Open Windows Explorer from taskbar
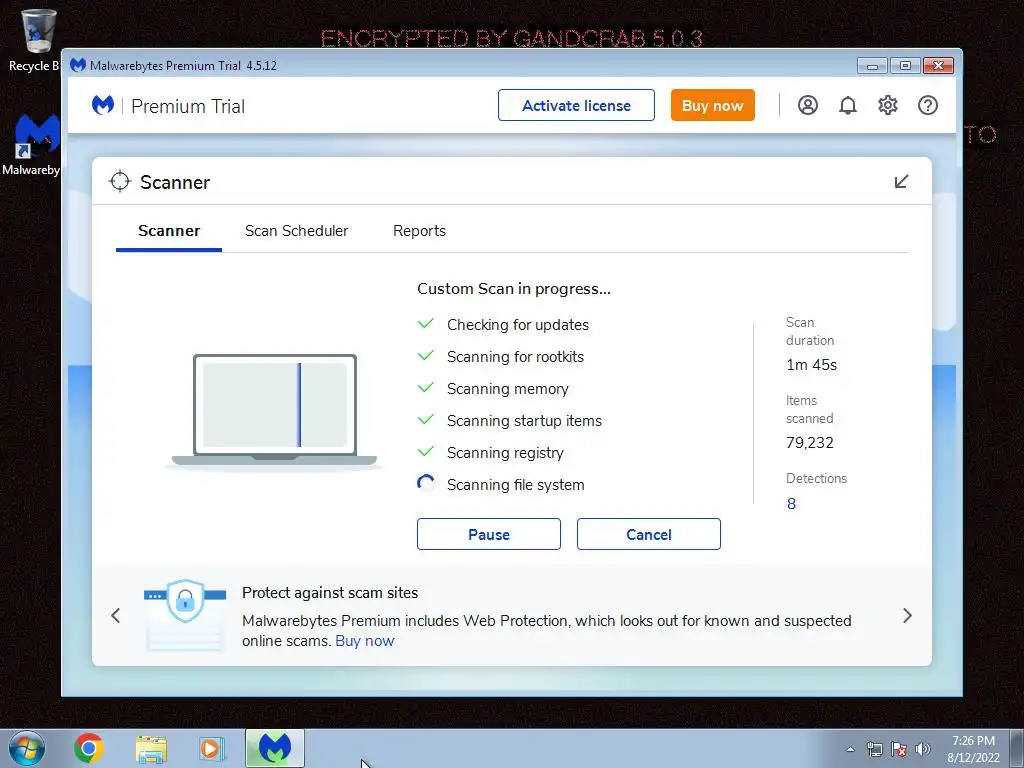The height and width of the screenshot is (768, 1024). pyautogui.click(x=151, y=748)
